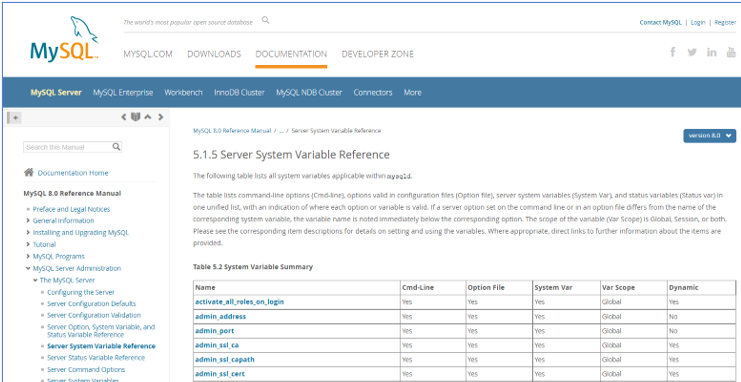Viewport: 741px width, 382px height.
Task: Click the Documentation Home house icon
Action: 28,173
